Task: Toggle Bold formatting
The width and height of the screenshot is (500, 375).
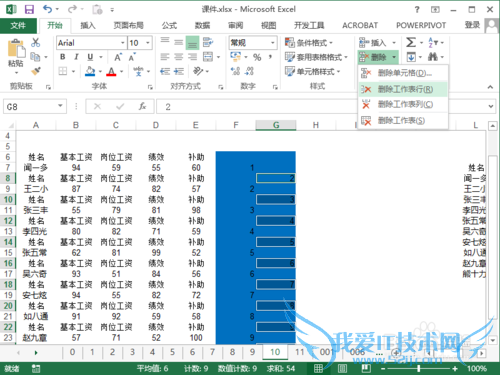Action: (63, 57)
